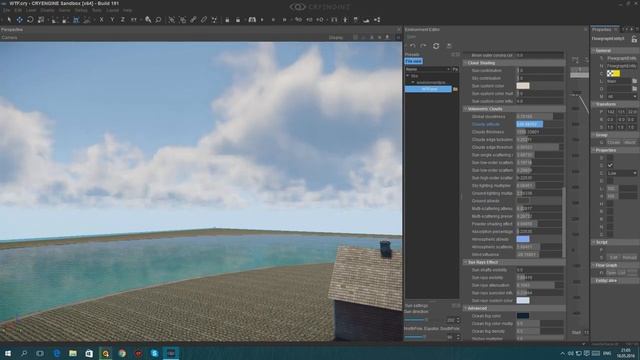Collapse the Script section in Properties
This screenshot has width=640, height=360.
[x=593, y=242]
